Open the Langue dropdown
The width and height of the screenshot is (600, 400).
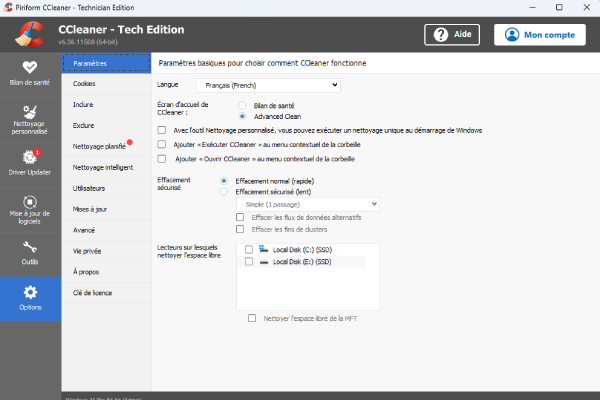[x=268, y=85]
